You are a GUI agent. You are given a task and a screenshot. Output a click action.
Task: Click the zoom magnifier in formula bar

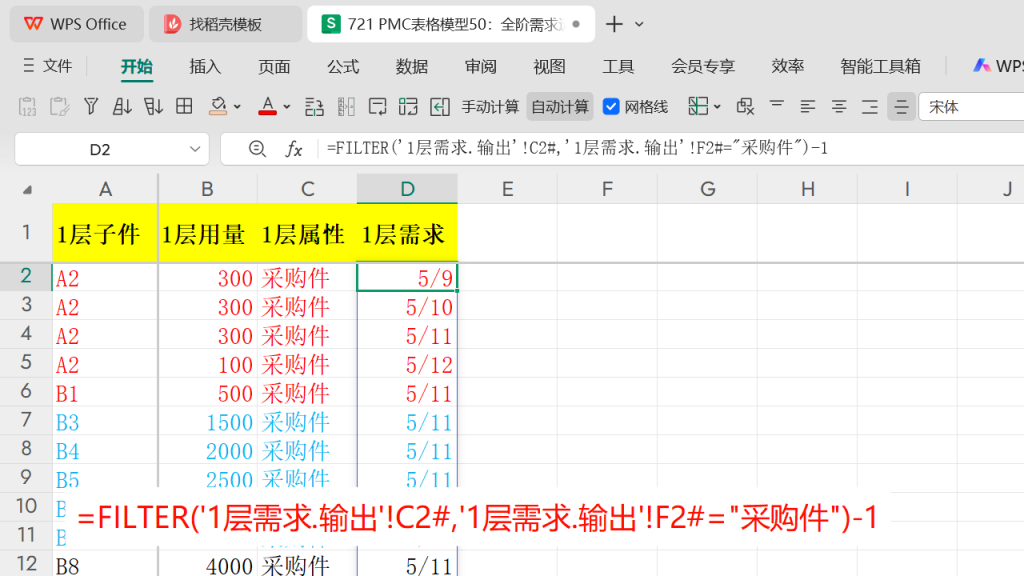point(257,150)
